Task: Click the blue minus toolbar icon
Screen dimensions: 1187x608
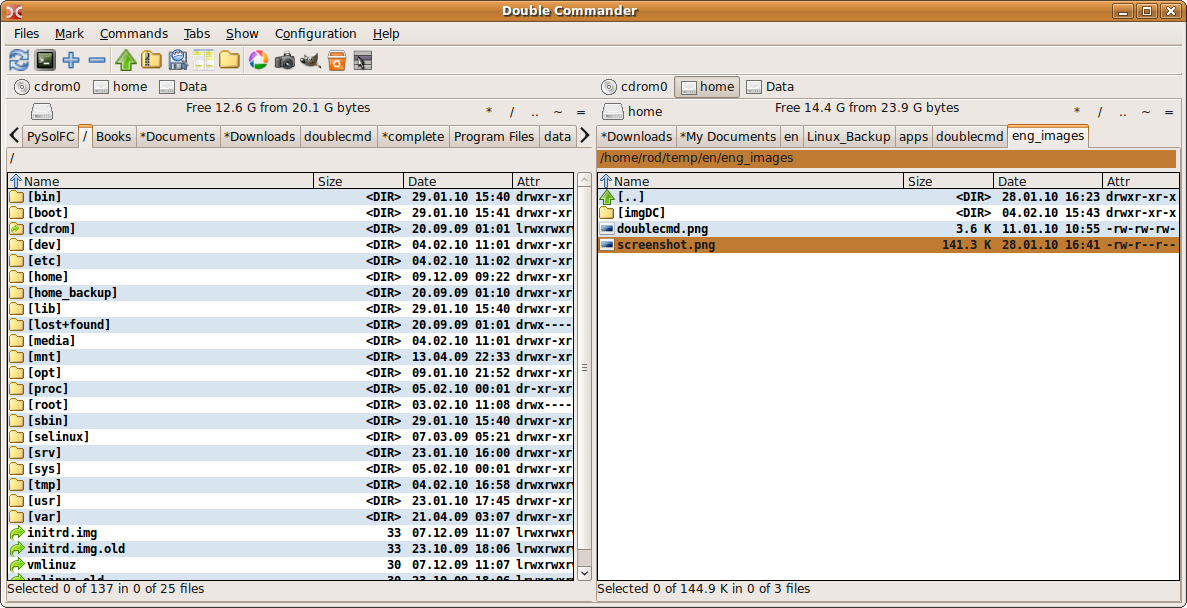Action: pos(97,60)
